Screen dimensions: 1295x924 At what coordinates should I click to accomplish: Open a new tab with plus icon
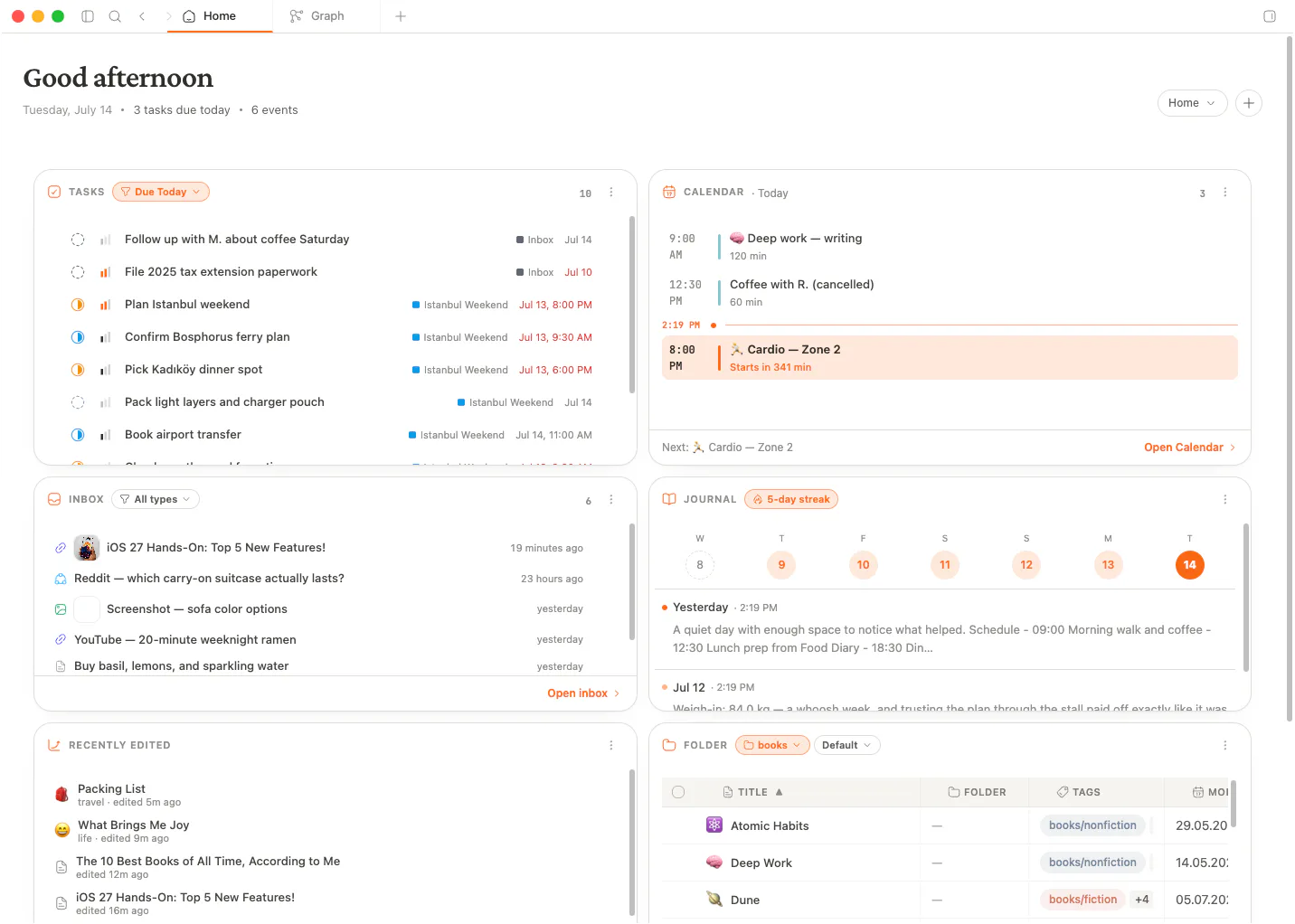pos(401,16)
